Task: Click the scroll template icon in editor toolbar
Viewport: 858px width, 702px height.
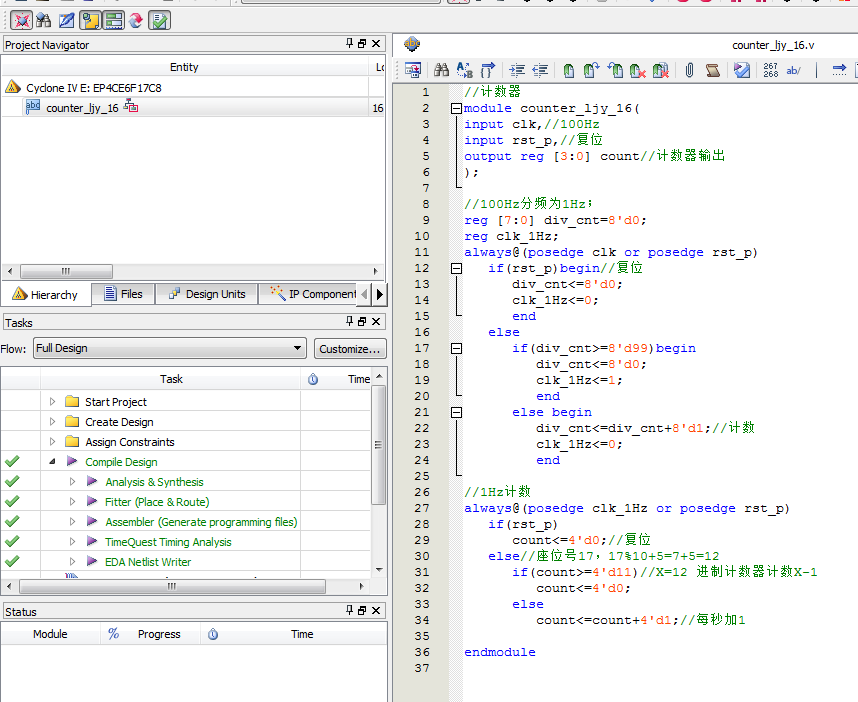Action: click(712, 70)
